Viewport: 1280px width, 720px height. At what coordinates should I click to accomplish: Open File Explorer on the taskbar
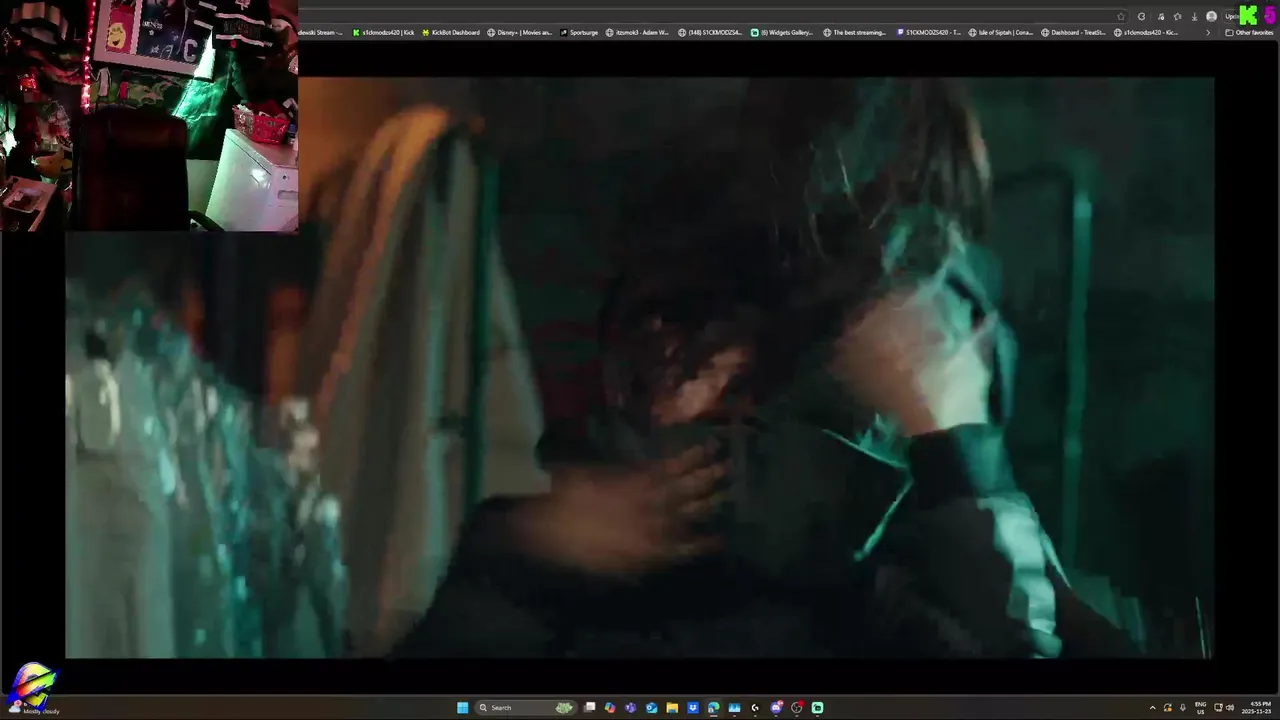pyautogui.click(x=672, y=708)
